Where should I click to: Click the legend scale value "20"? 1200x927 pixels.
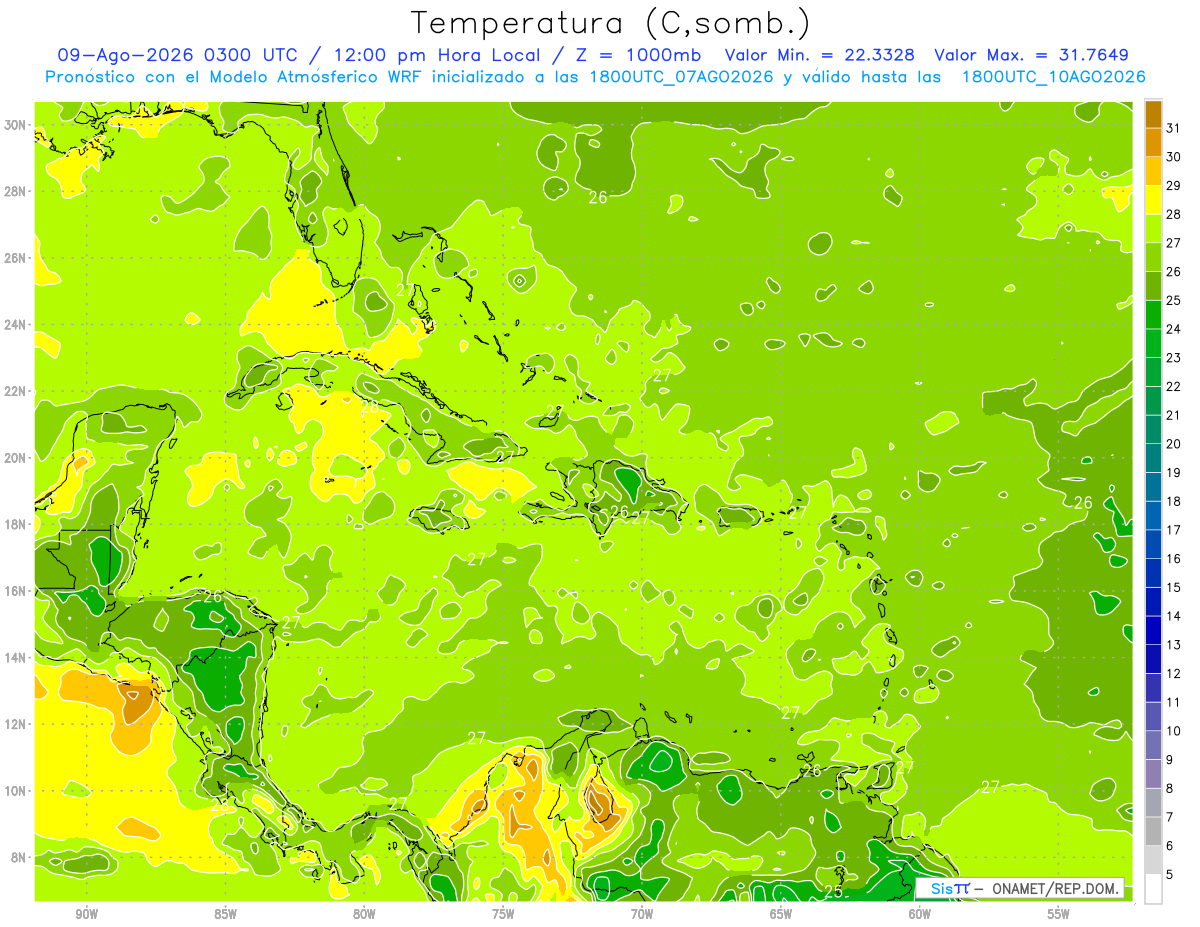click(1174, 443)
